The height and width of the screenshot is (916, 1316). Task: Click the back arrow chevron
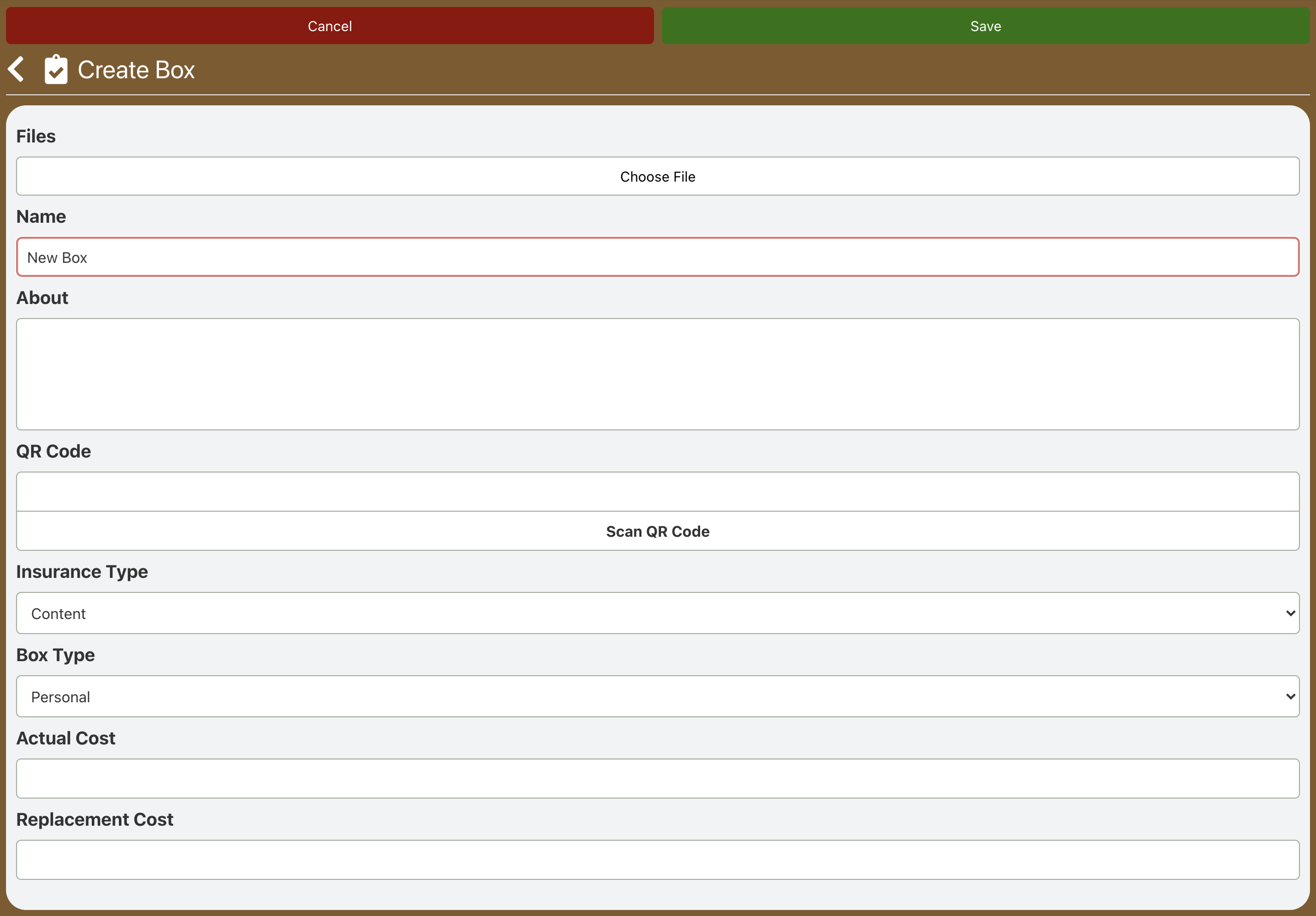pos(17,69)
